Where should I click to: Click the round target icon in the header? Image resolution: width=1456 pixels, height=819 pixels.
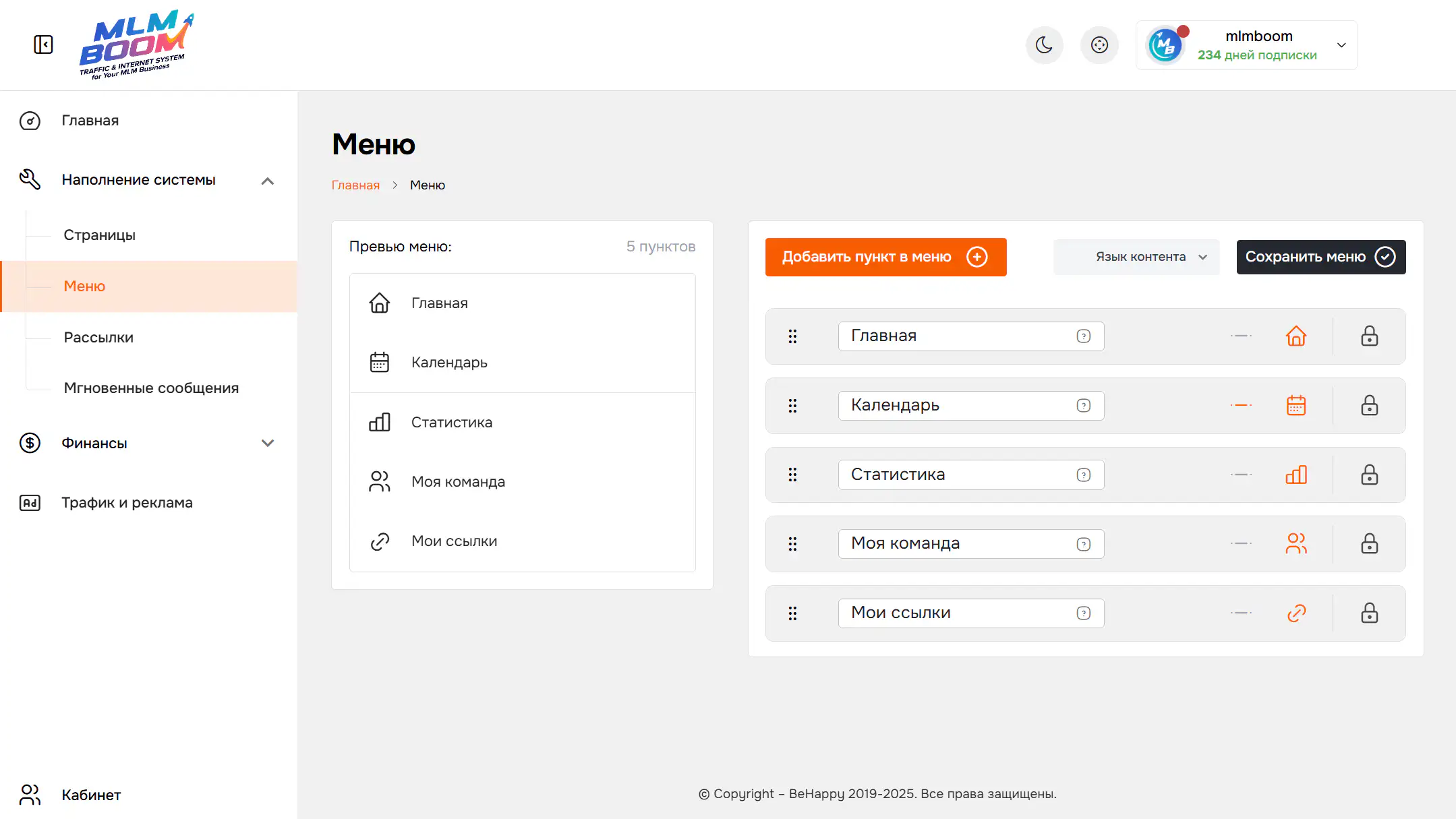[1099, 45]
